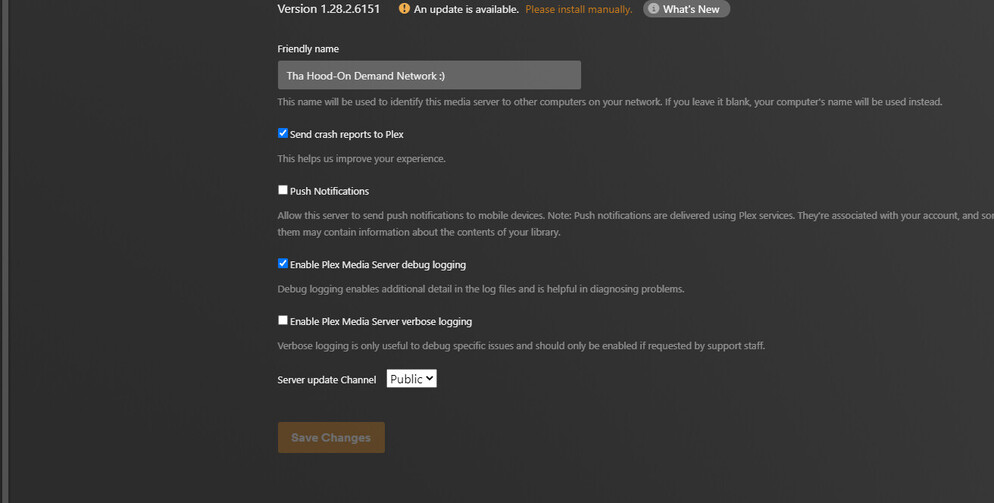Click the Friendly name label
The width and height of the screenshot is (994, 503).
[x=308, y=49]
